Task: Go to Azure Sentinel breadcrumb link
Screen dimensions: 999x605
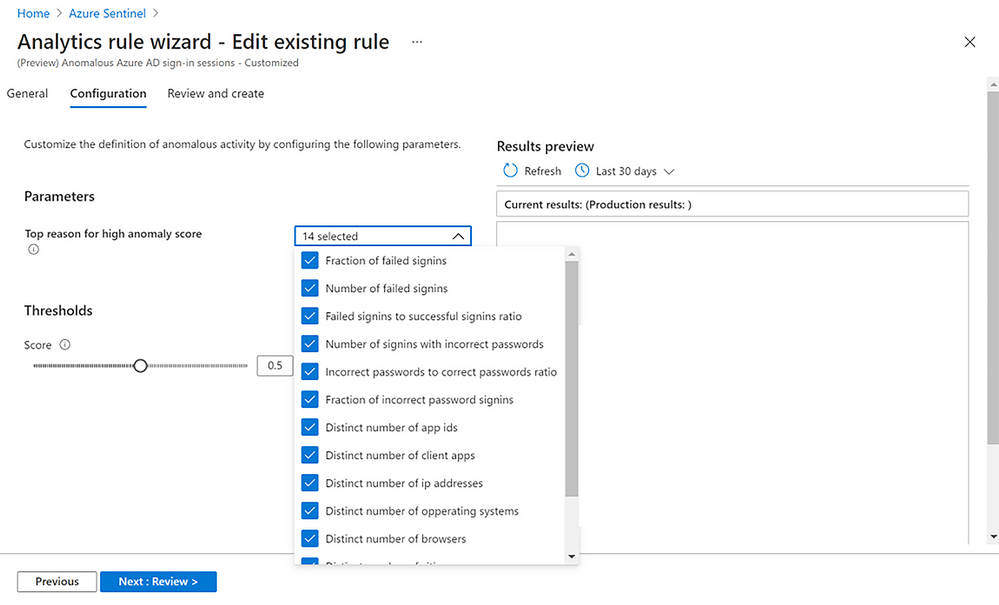Action: click(105, 14)
